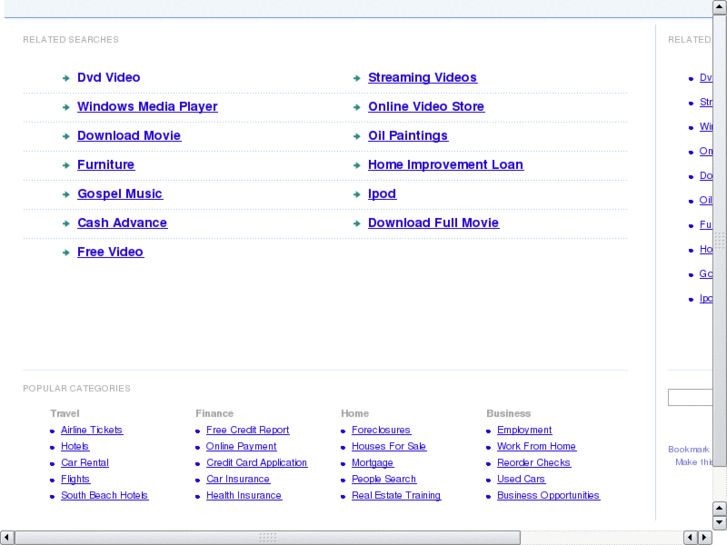Click the vertical scrollbar thumb
This screenshot has height=545, width=727.
719,240
